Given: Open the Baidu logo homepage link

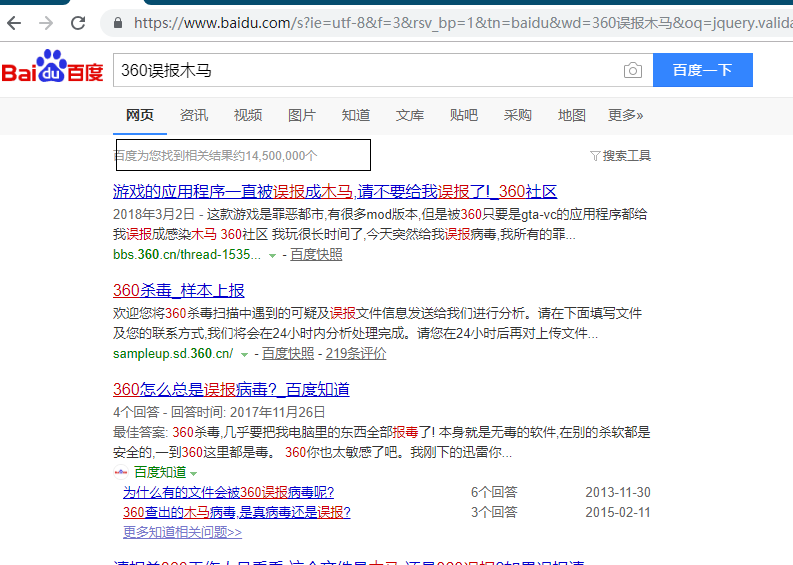Looking at the screenshot, I should coord(53,67).
